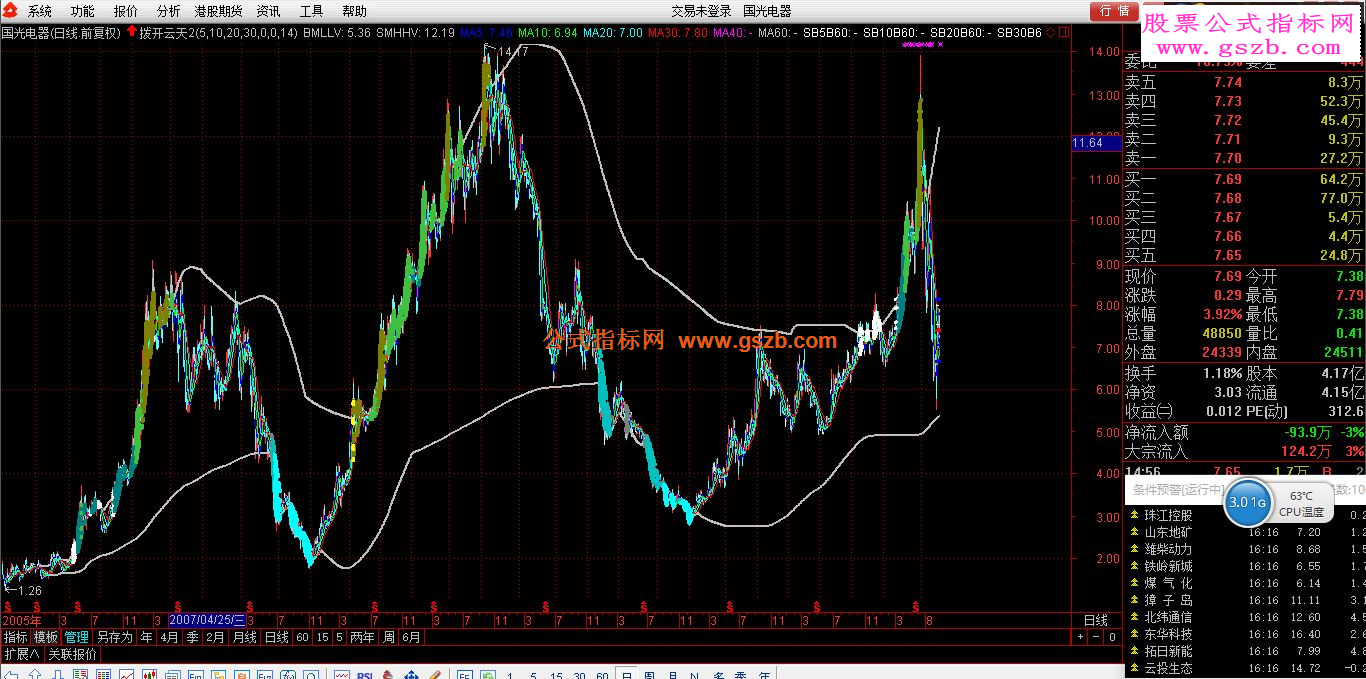Click the 0 reset button
The height and width of the screenshot is (679, 1366).
point(1111,637)
